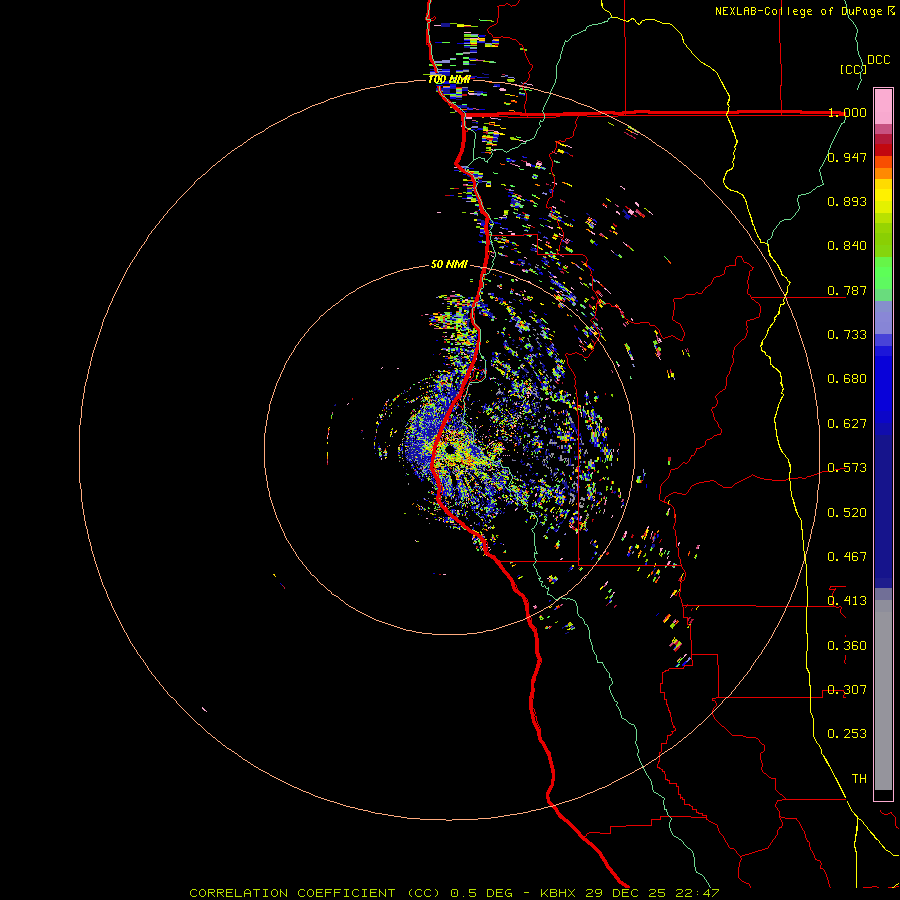
Task: Click the 0.787 legend value
Action: pyautogui.click(x=847, y=291)
